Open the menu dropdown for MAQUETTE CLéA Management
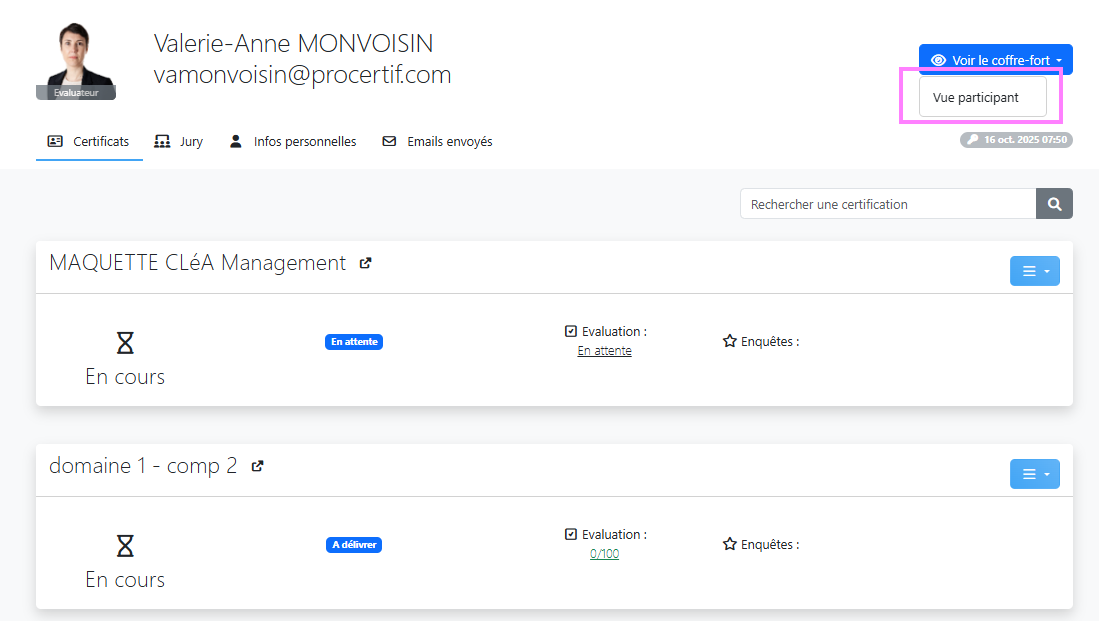Viewport: 1099px width, 621px height. tap(1034, 271)
